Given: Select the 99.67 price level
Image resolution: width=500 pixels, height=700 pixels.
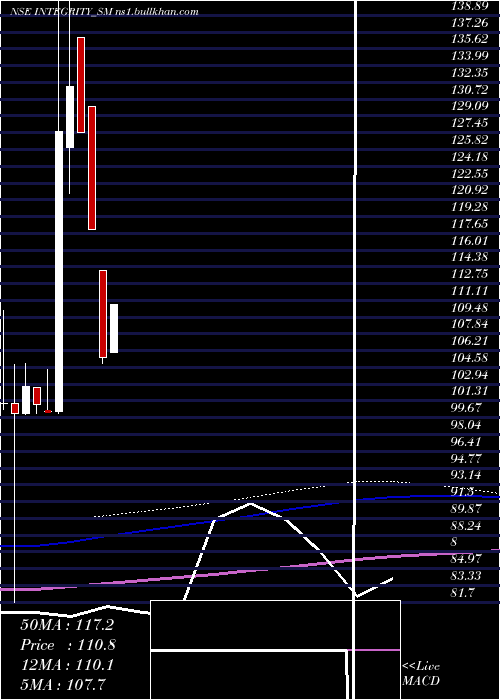Looking at the screenshot, I should point(467,408).
